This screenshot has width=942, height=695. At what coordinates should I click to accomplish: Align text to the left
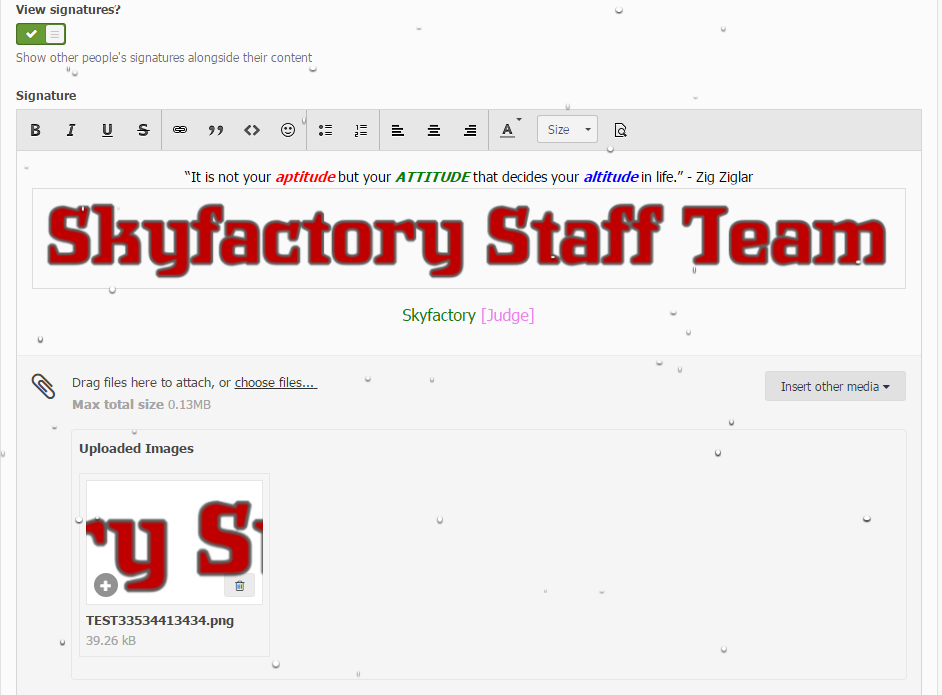click(398, 130)
